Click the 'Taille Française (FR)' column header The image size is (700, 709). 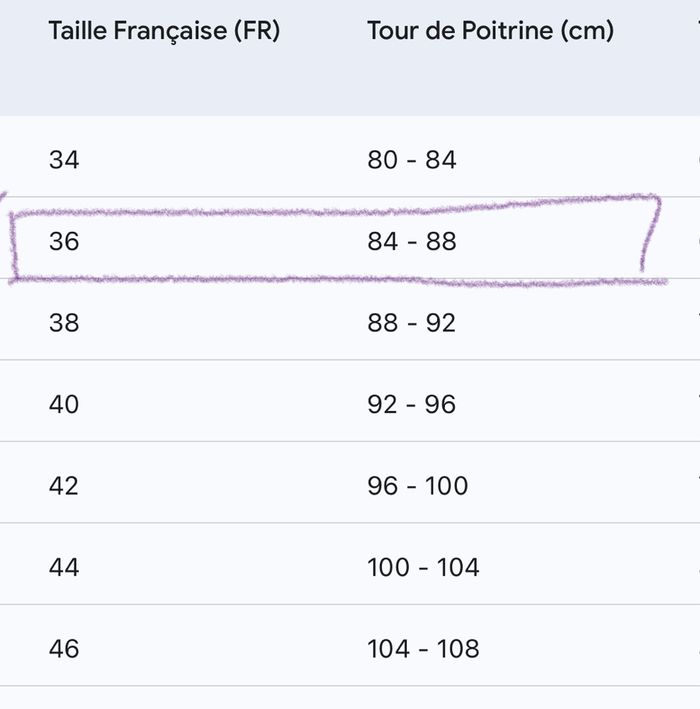[x=164, y=30]
